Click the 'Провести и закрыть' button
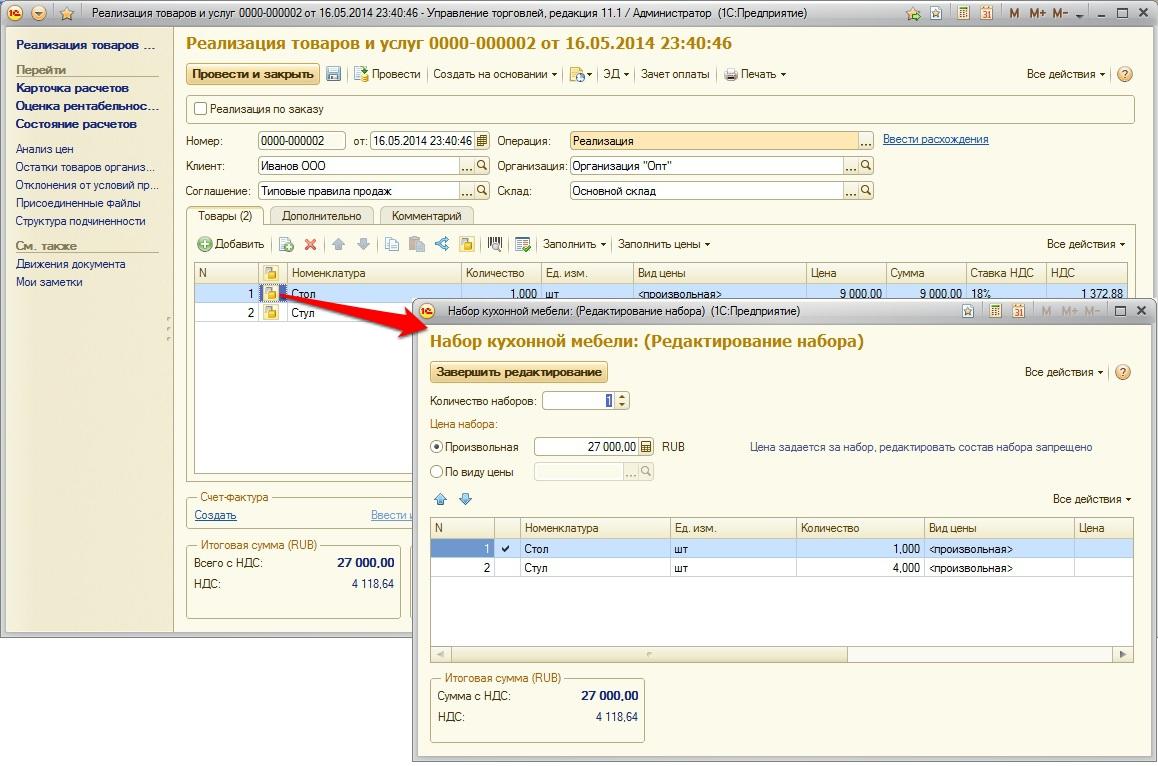The image size is (1158, 766). pos(253,74)
